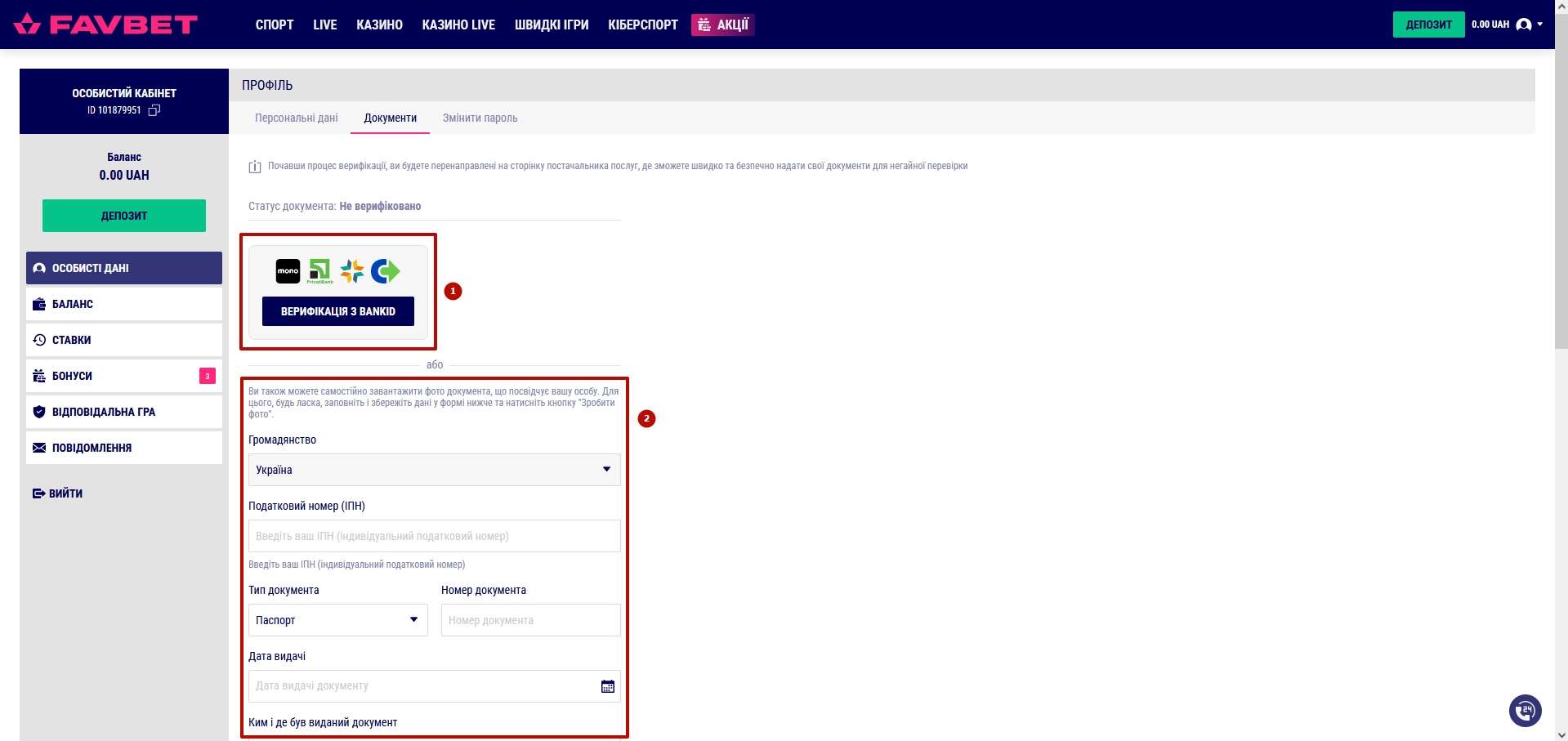
Task: Click the mono bank logo icon
Action: [x=288, y=271]
